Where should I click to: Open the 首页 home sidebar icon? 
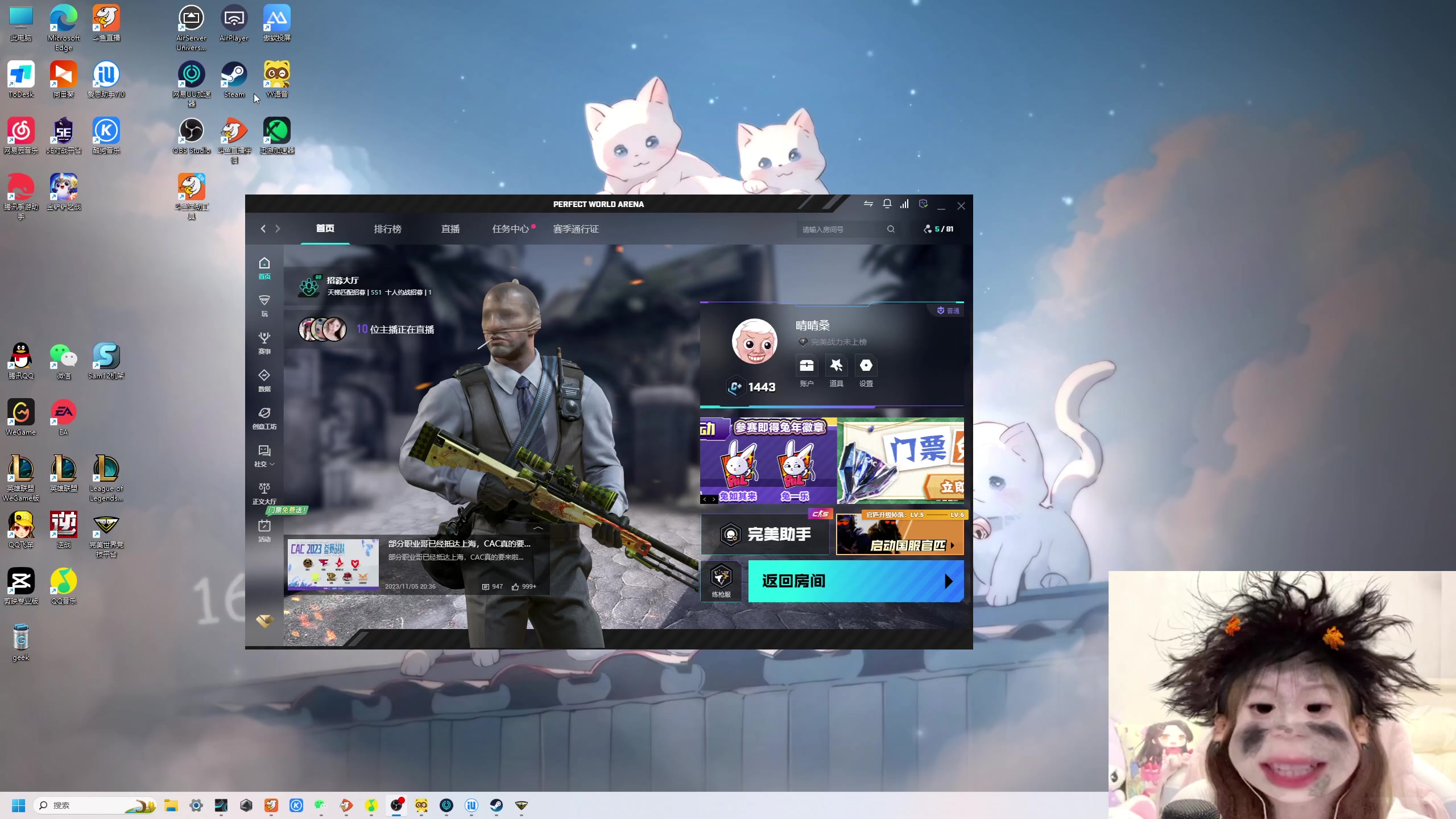coord(264,268)
